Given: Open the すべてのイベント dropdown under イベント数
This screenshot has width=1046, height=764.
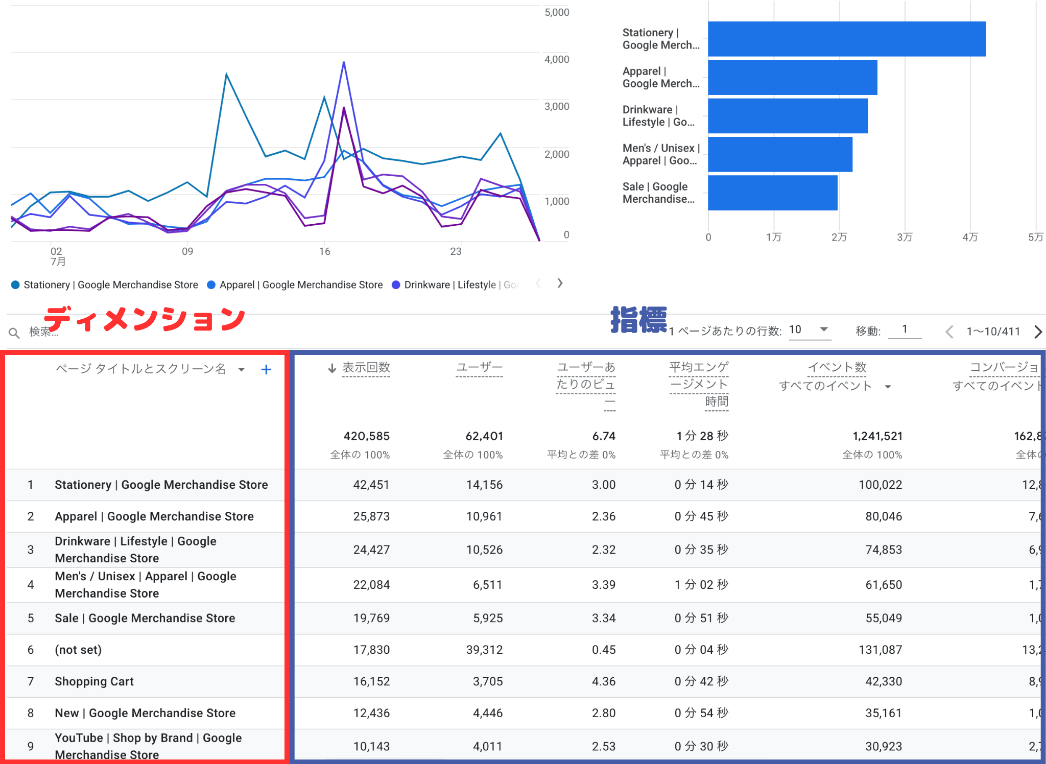Looking at the screenshot, I should click(x=888, y=386).
